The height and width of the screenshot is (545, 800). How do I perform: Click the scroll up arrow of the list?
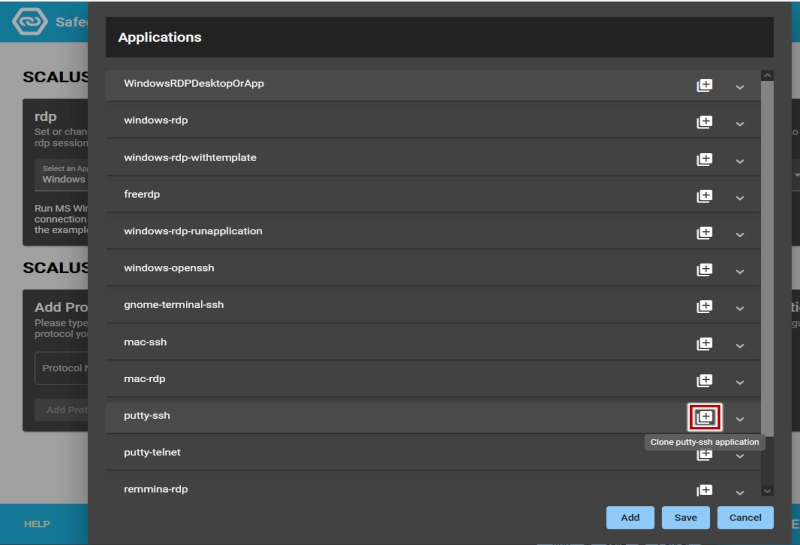click(767, 76)
